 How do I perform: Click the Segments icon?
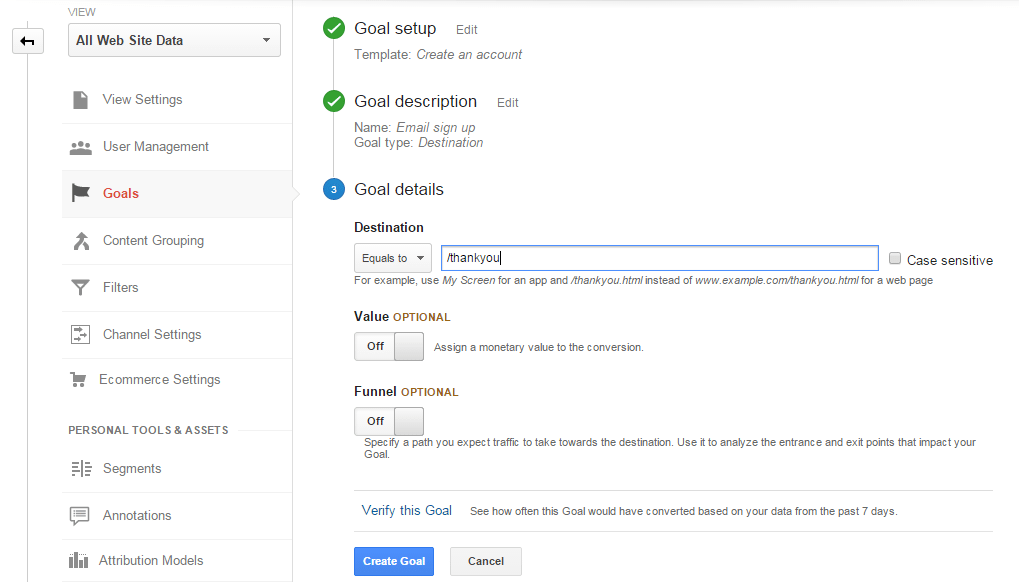(x=81, y=468)
